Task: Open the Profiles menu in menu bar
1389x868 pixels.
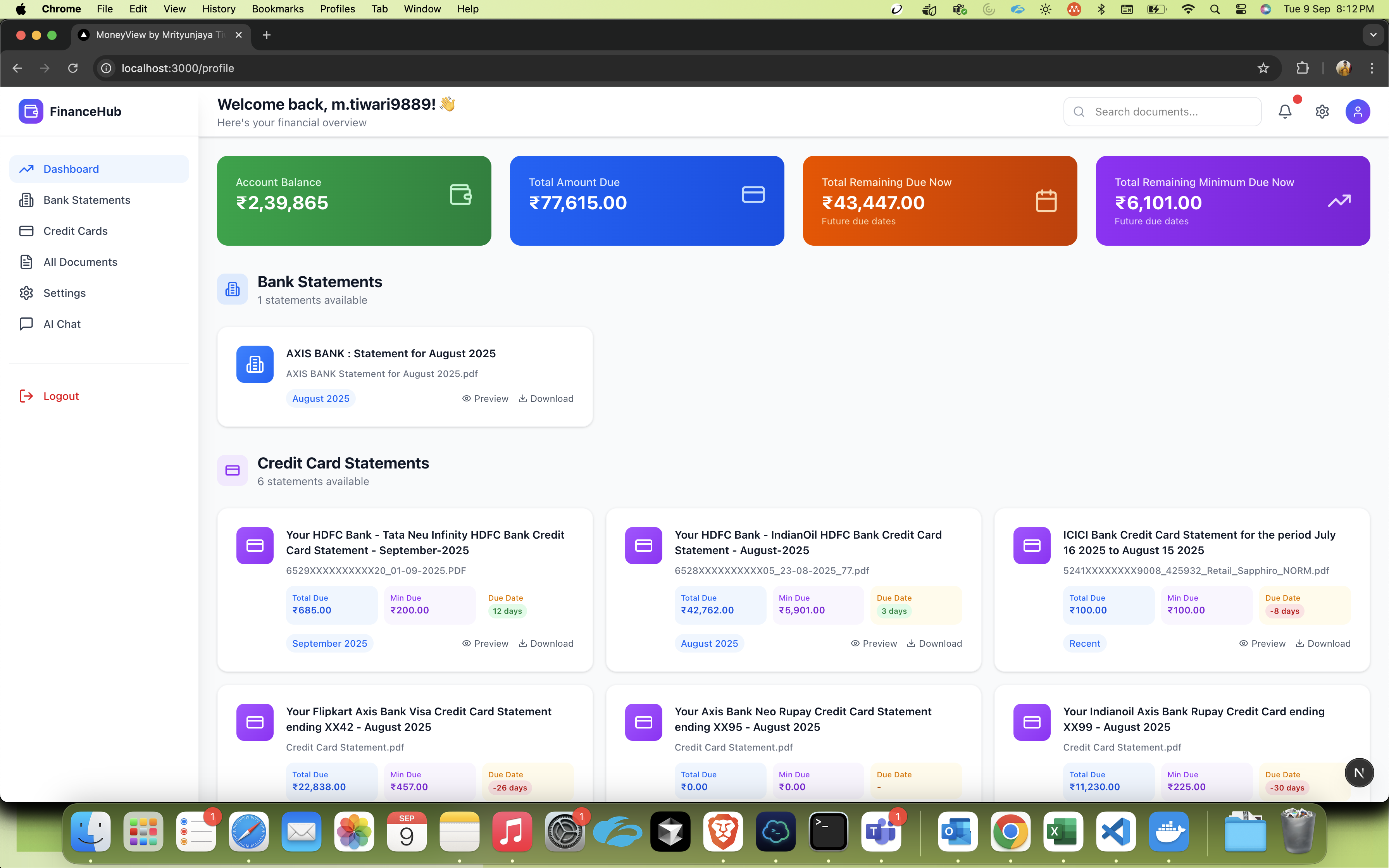Action: point(338,9)
